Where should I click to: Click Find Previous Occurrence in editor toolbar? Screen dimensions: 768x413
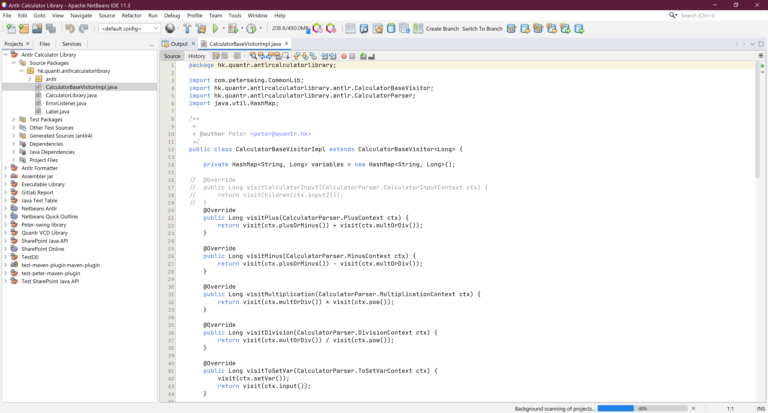tap(262, 56)
